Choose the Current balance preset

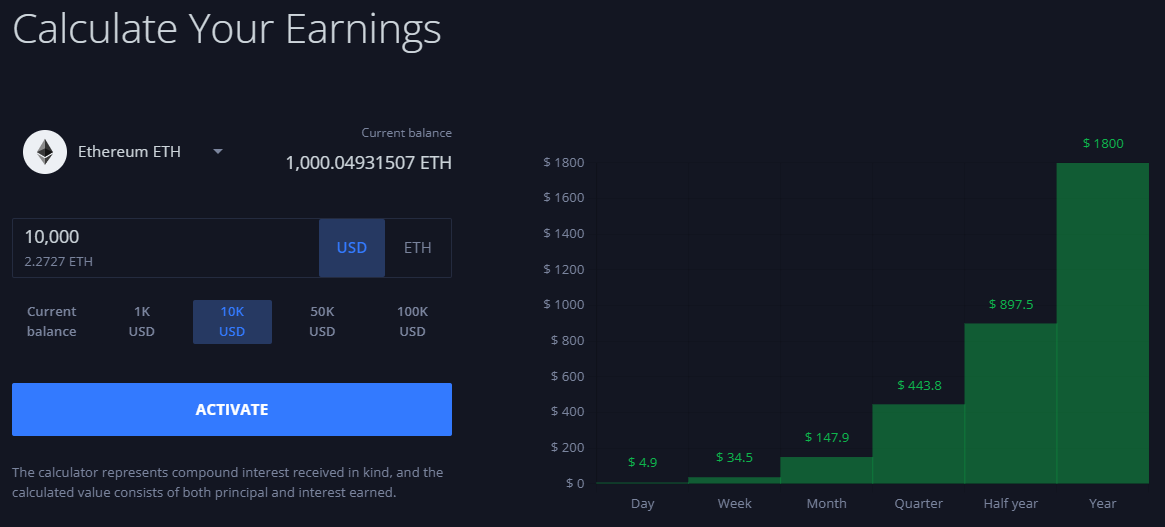(x=51, y=322)
